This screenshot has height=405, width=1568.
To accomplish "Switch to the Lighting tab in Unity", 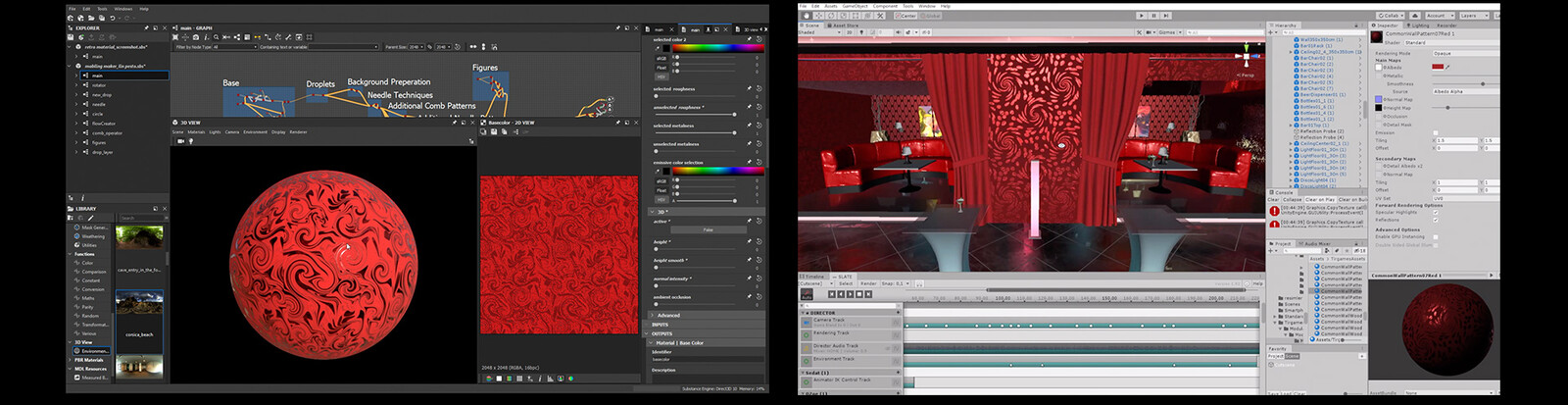I will coord(1418,25).
